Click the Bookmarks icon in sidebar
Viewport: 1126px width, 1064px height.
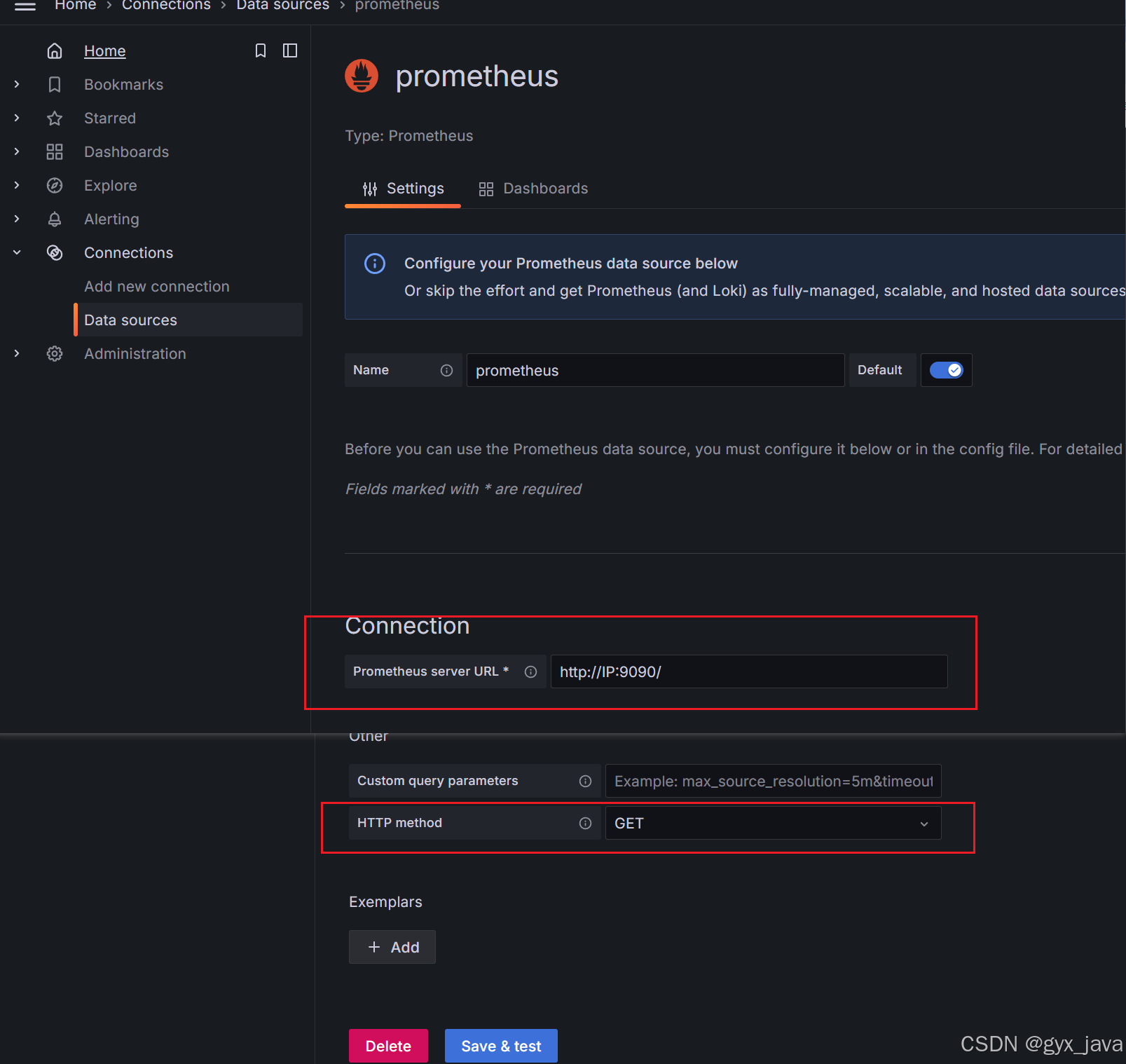pyautogui.click(x=55, y=85)
